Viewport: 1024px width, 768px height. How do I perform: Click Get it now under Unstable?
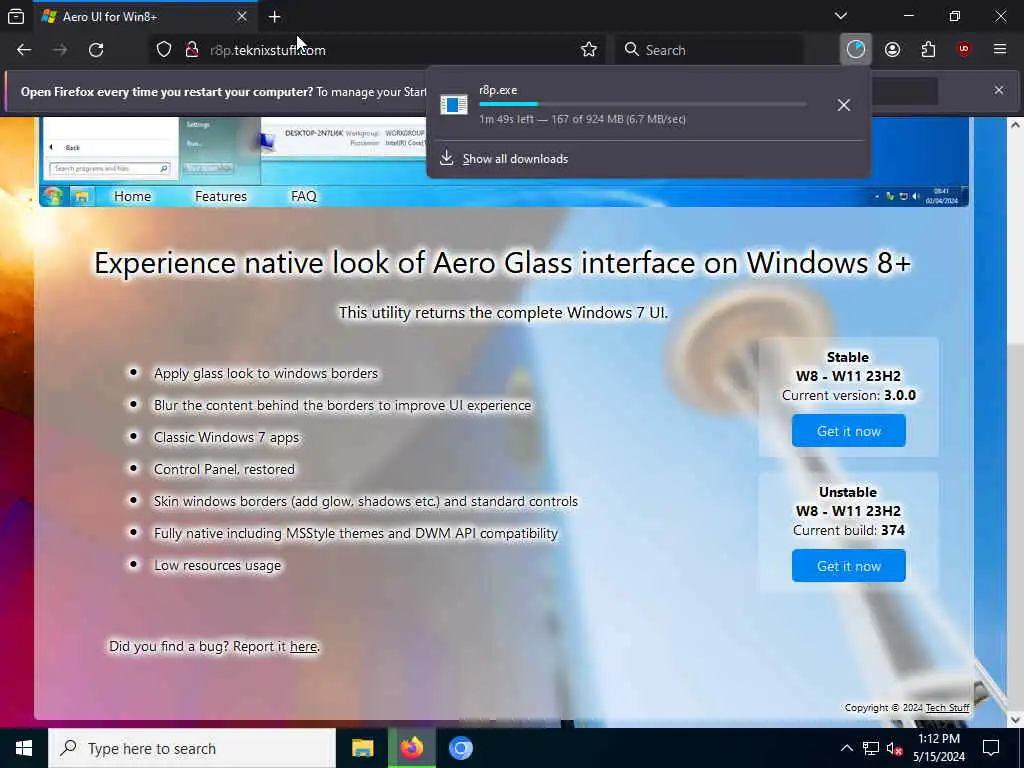coord(848,566)
